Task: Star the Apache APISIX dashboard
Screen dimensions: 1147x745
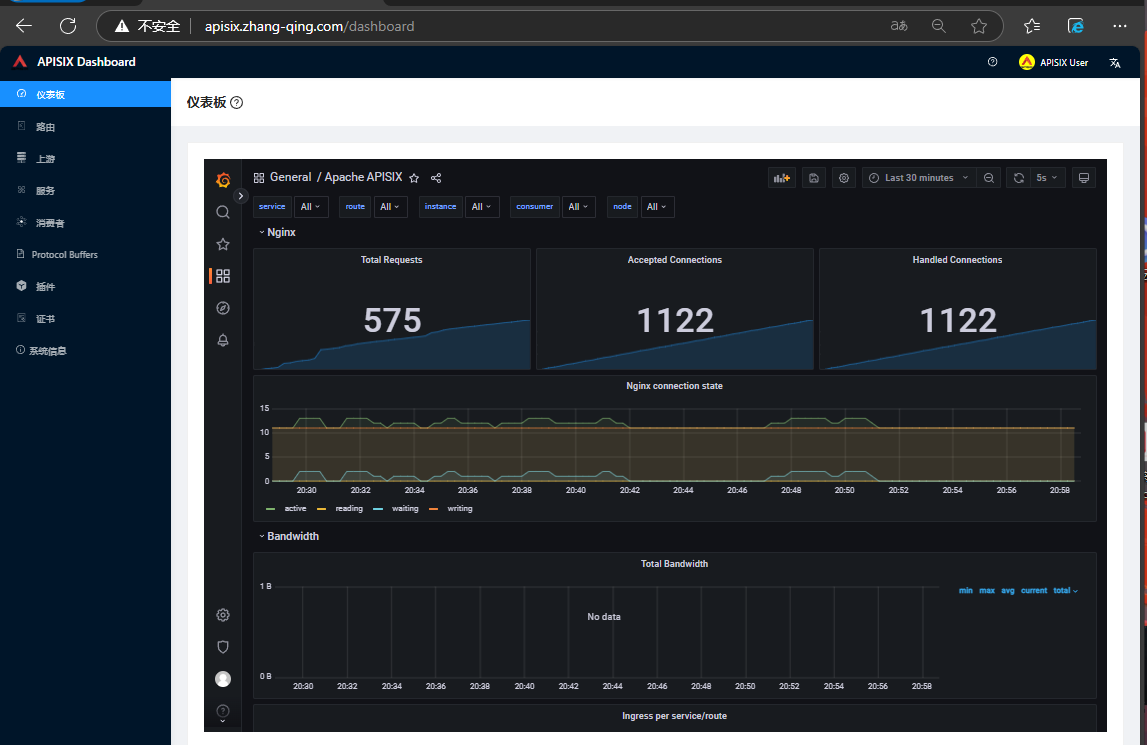Action: [414, 178]
